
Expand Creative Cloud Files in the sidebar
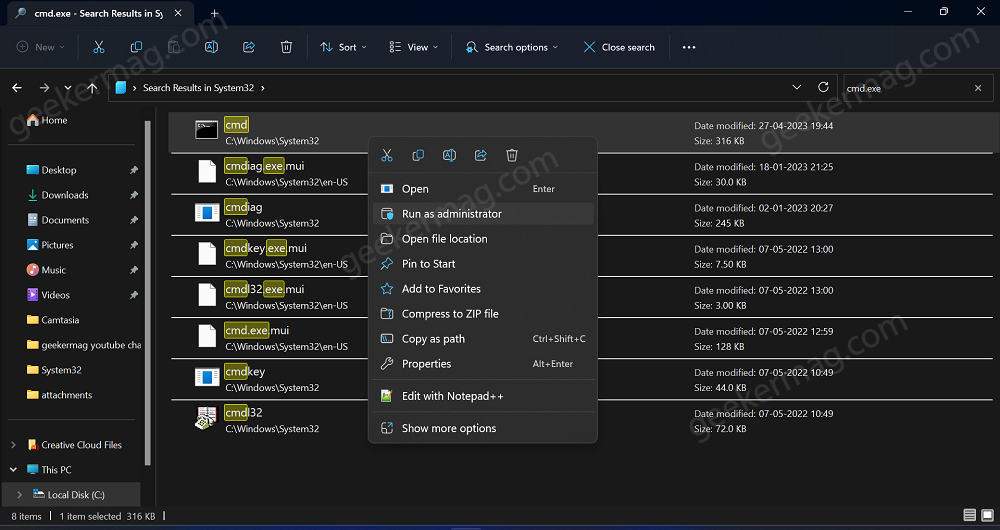13,445
